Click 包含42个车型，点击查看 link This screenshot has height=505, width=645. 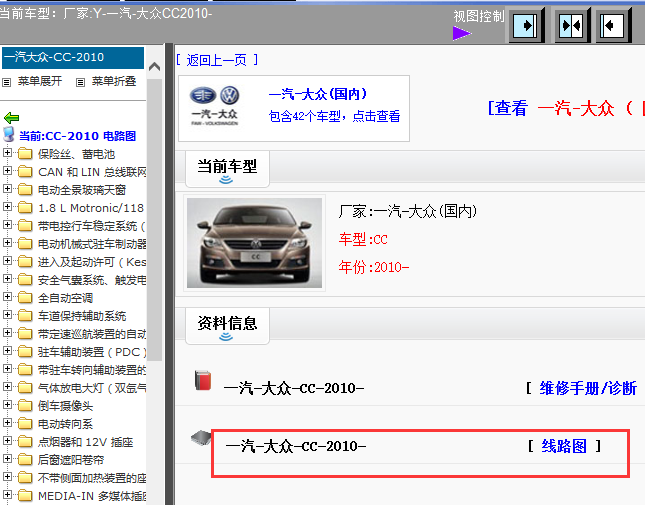[334, 116]
